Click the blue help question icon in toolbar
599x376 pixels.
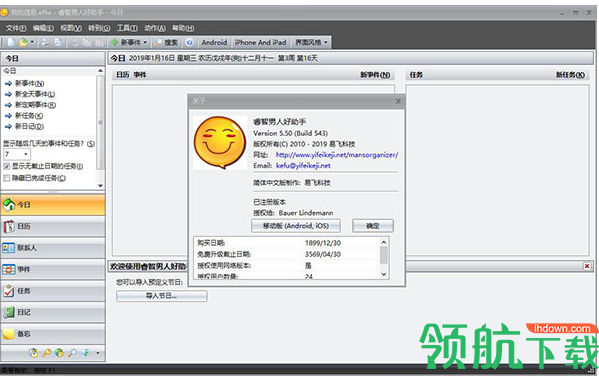pyautogui.click(x=189, y=42)
